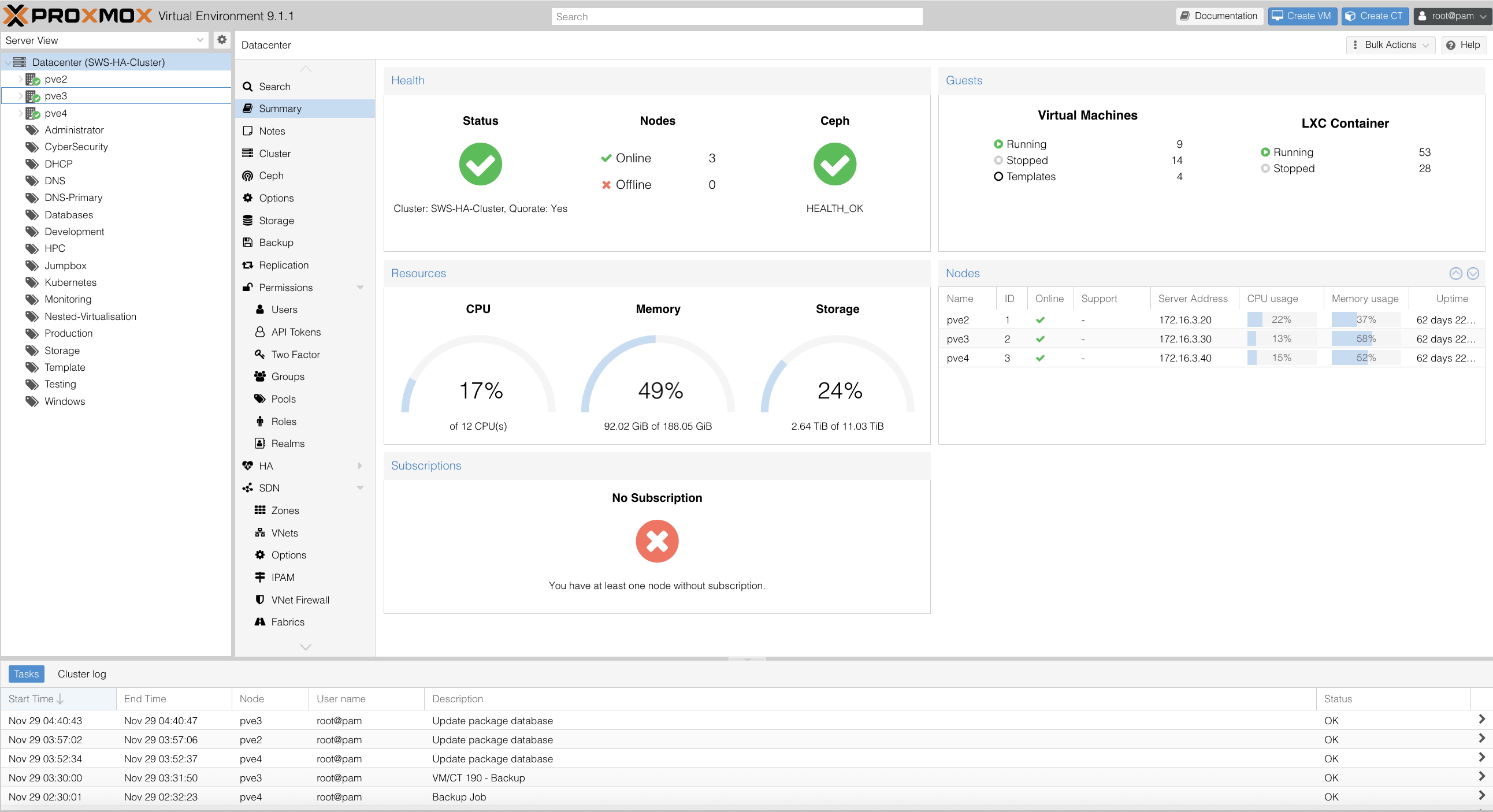Open the VNet Firewall shield item
This screenshot has width=1493, height=812.
pyautogui.click(x=299, y=600)
